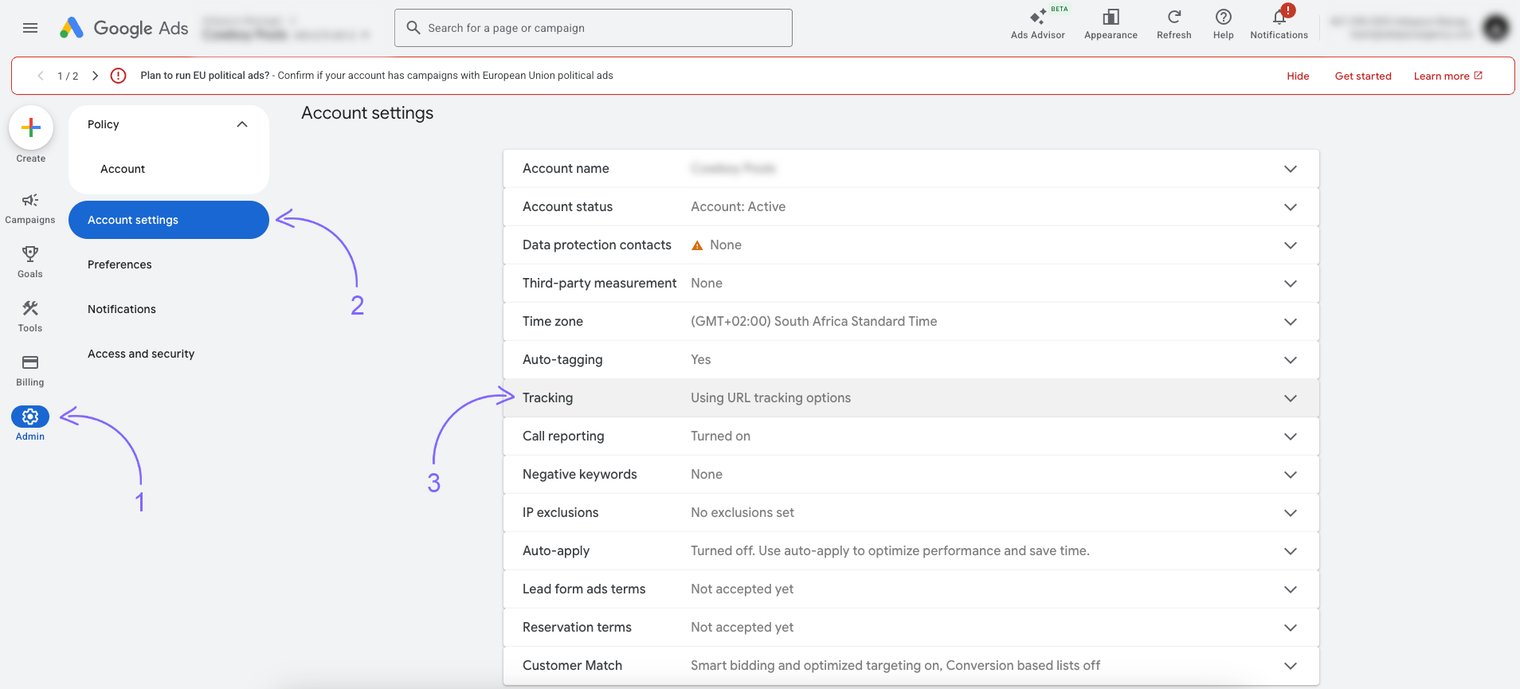Open the Notifications bell
Viewport: 1520px width, 689px height.
[1279, 18]
